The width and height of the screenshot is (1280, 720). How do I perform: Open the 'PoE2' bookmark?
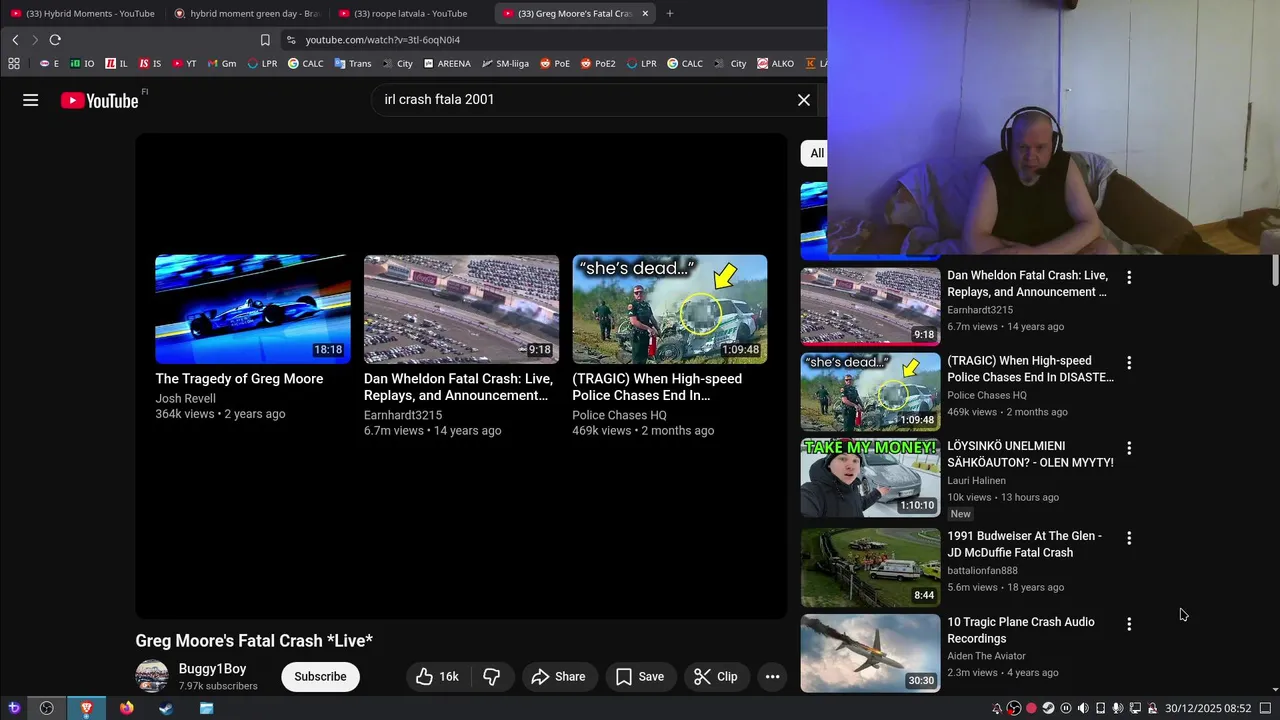click(x=597, y=63)
